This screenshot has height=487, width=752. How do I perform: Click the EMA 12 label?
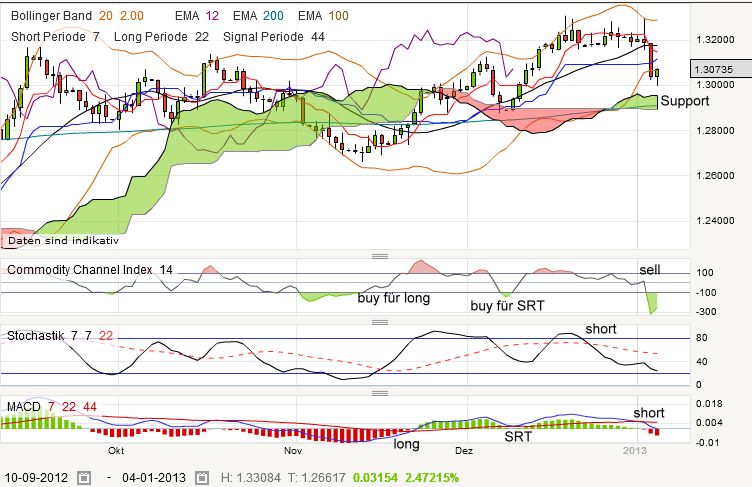coord(197,16)
